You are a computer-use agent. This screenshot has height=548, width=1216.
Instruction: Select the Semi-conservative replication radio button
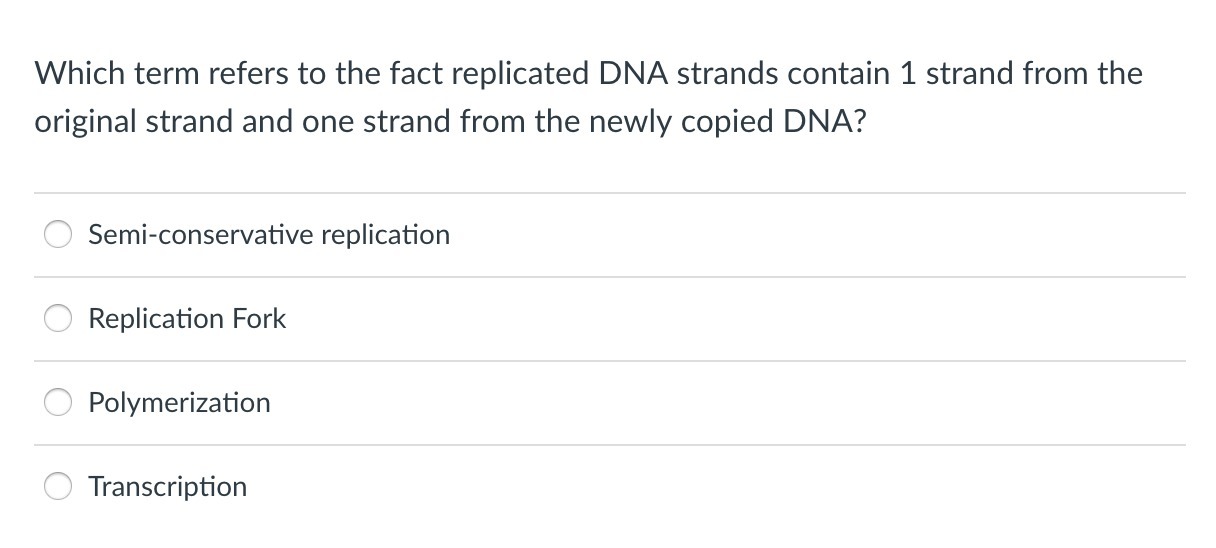click(57, 235)
